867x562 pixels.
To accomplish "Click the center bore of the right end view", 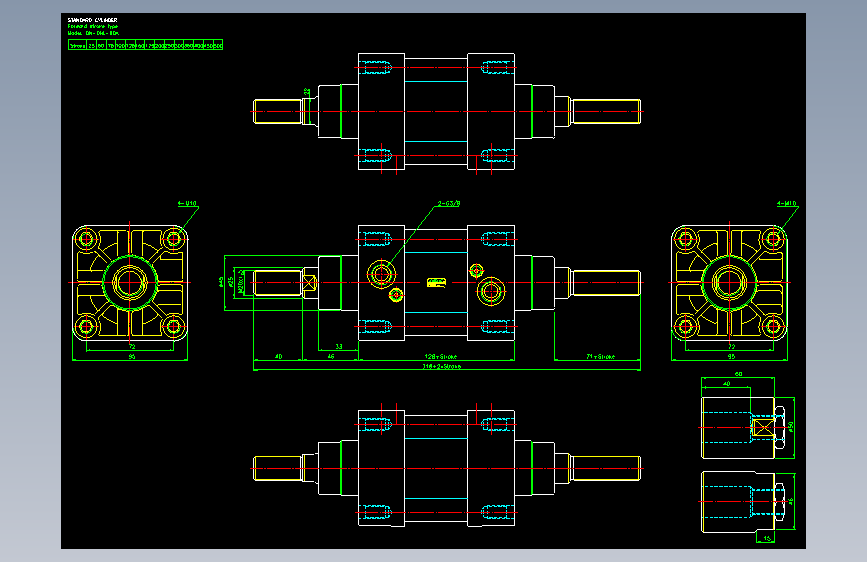I will coord(729,283).
